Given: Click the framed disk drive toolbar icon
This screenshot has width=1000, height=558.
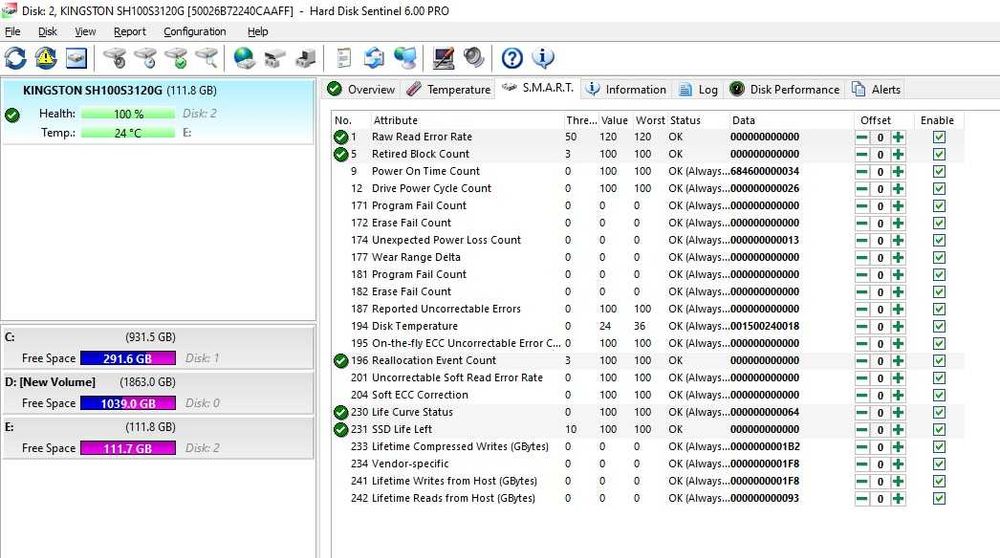Looking at the screenshot, I should [76, 58].
